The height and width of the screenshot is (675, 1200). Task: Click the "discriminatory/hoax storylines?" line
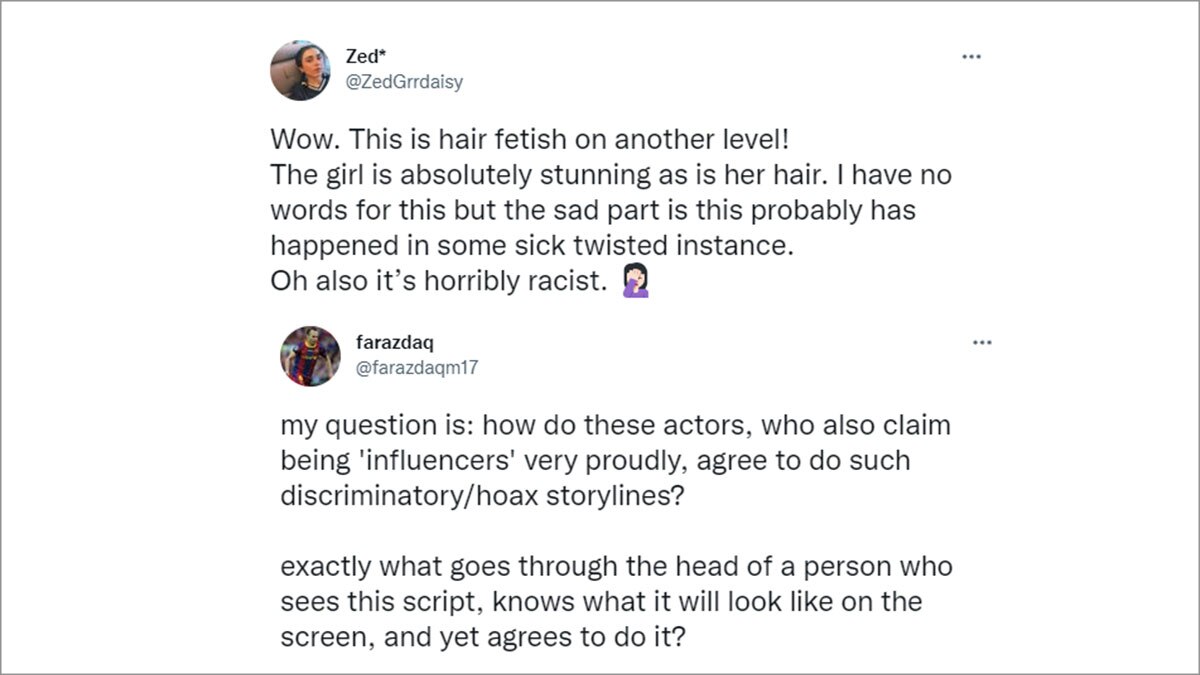(x=481, y=496)
